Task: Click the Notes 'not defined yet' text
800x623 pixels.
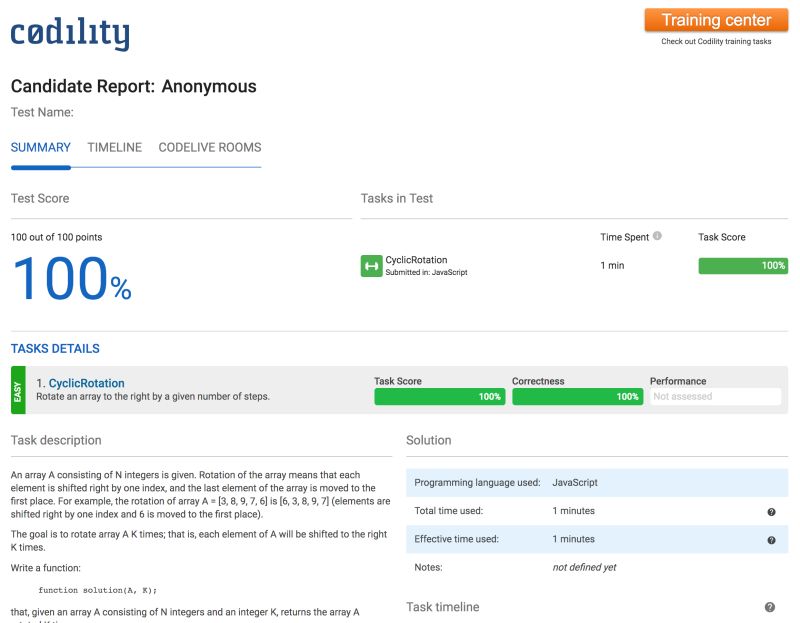Action: [x=584, y=567]
